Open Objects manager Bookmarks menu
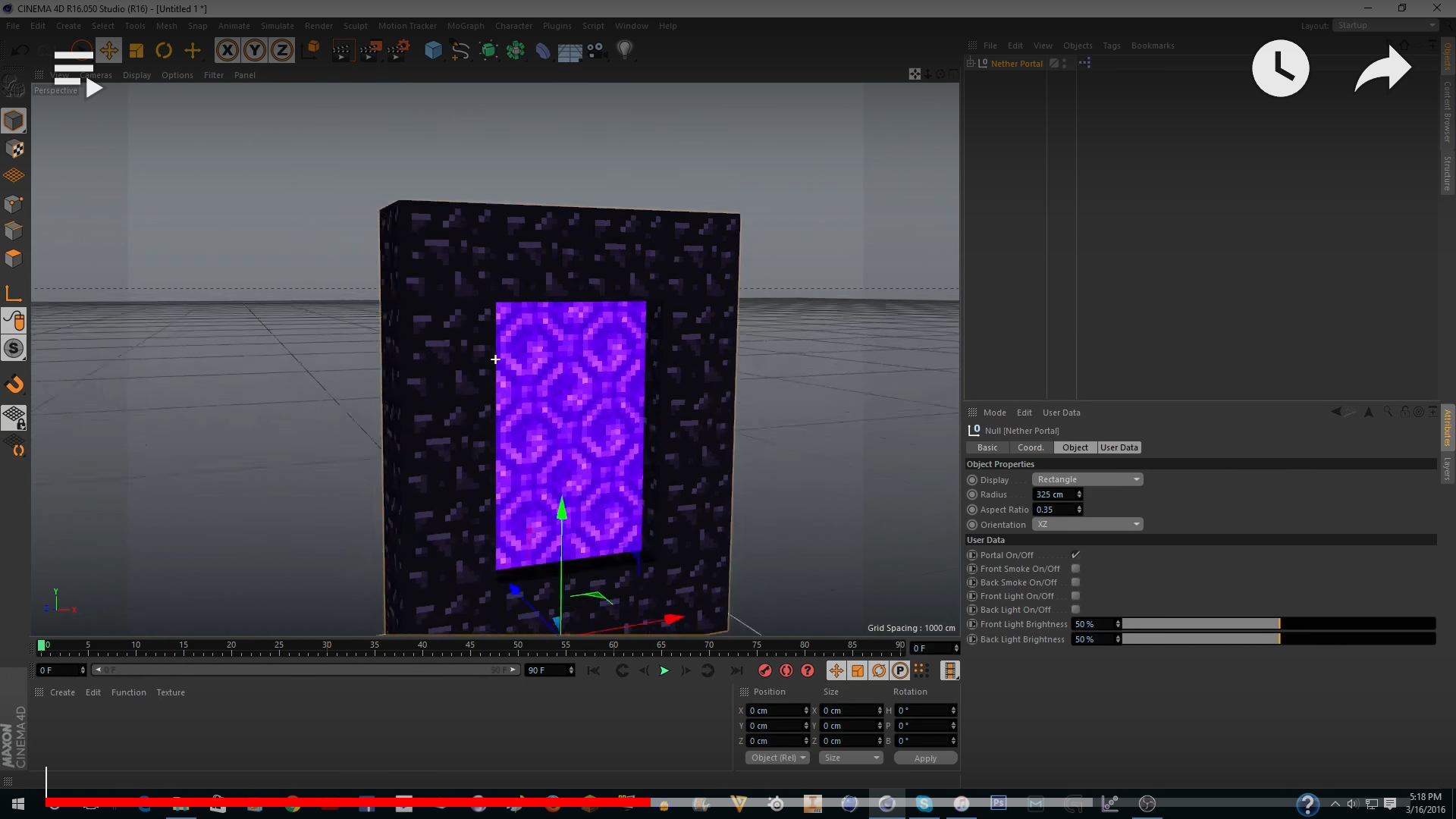 pos(1153,45)
